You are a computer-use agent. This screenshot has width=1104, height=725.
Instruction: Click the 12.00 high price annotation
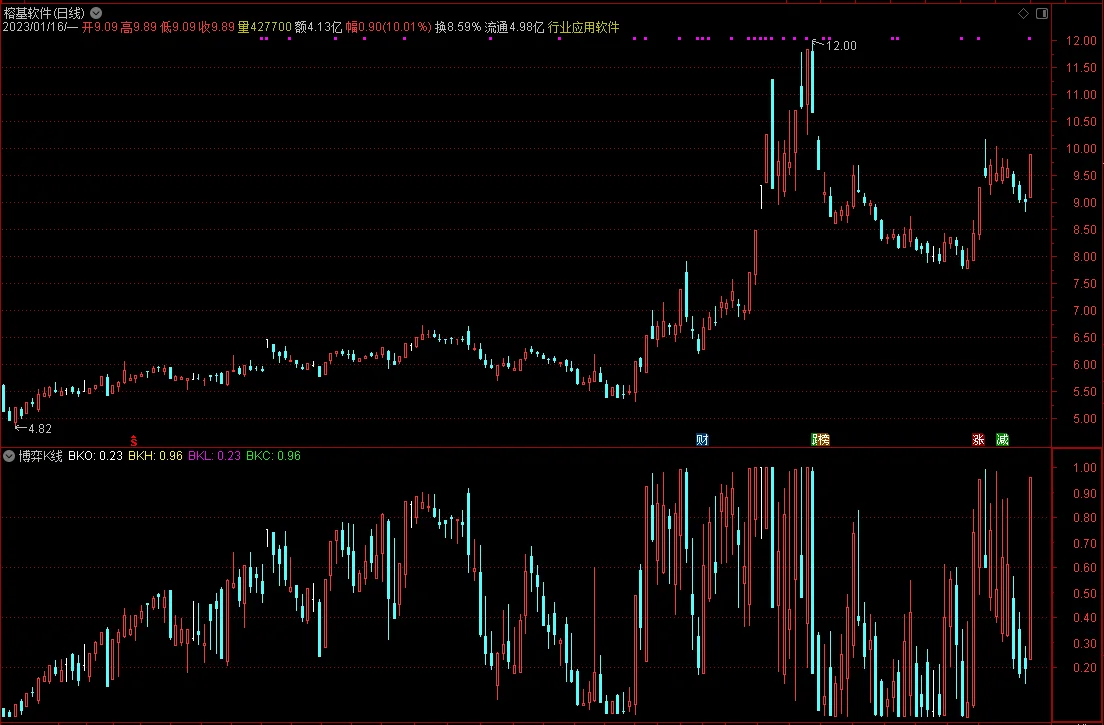point(841,46)
